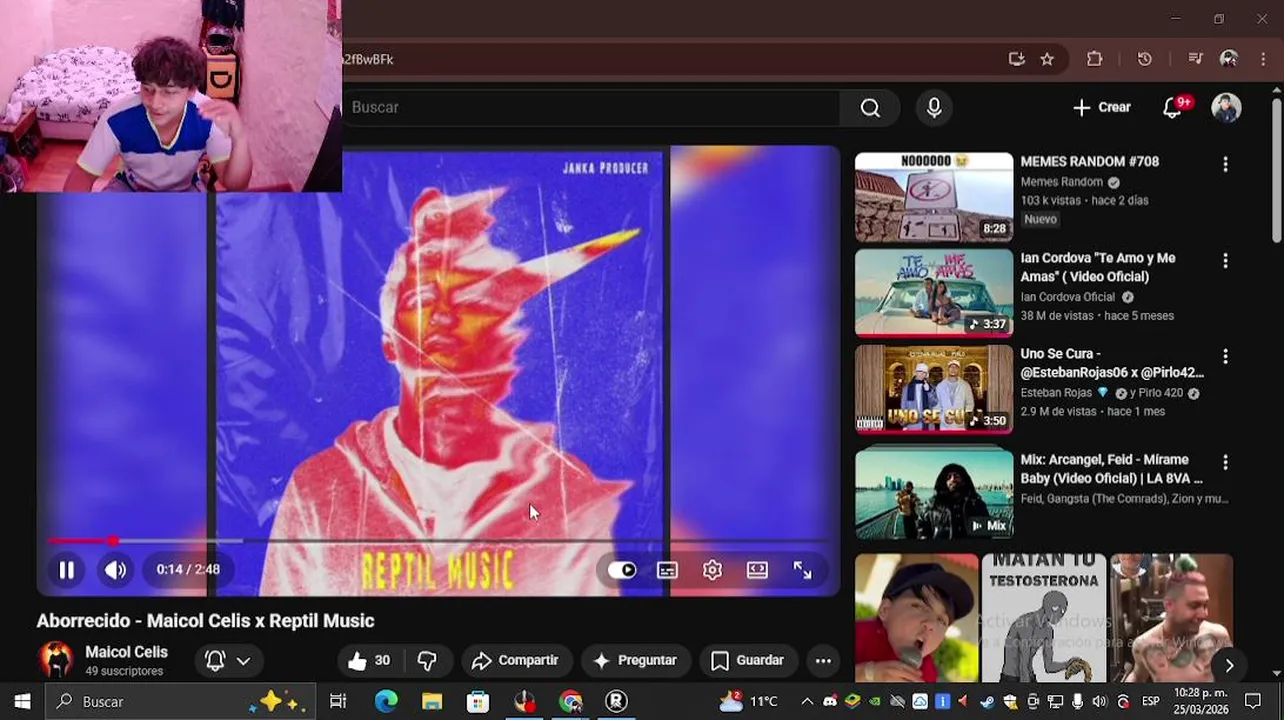Open the Maicol Celis channel name link
This screenshot has height=720, width=1284.
tap(126, 652)
